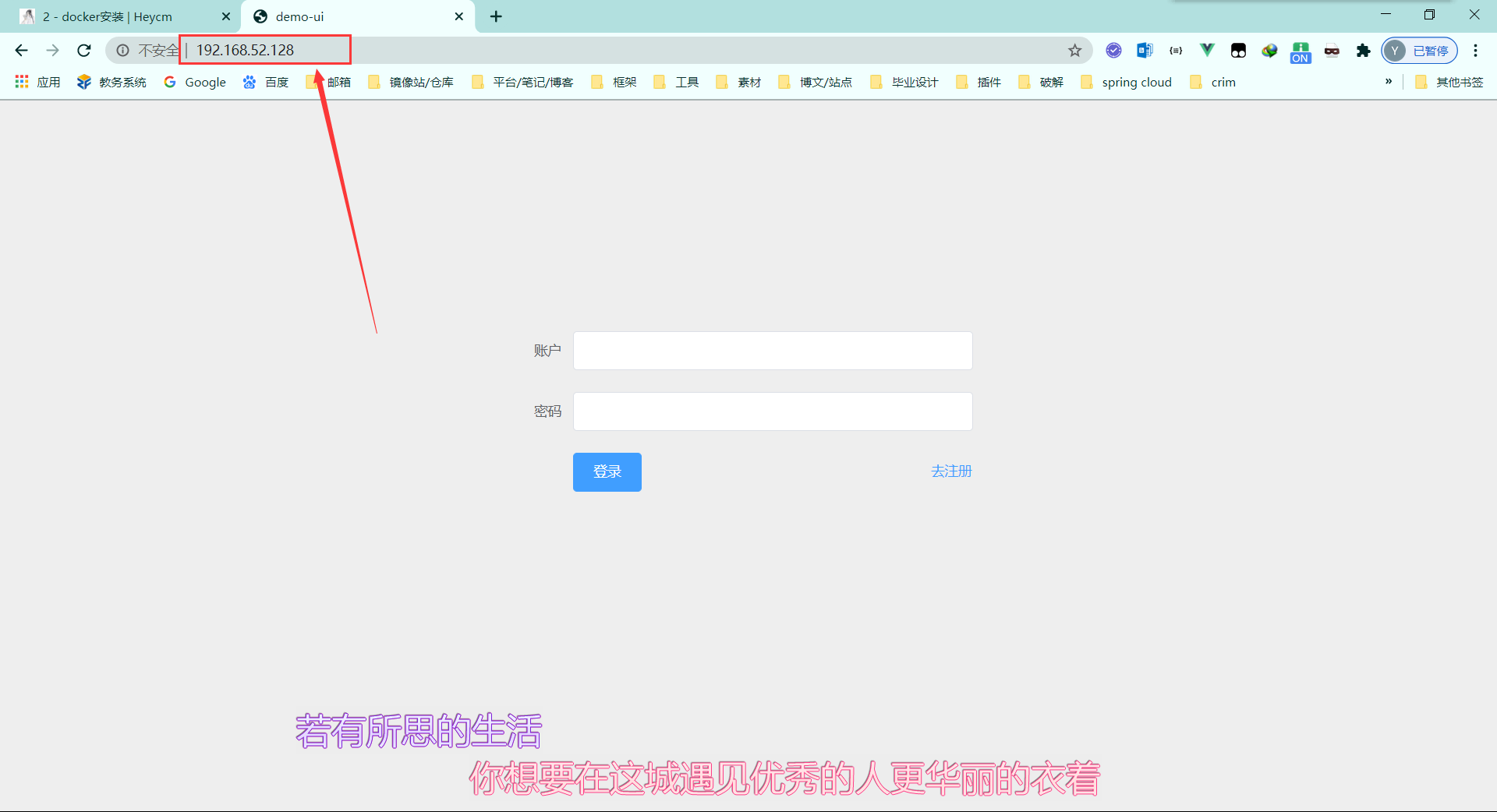Click inside the 账户 account input field
Viewport: 1497px width, 812px height.
click(772, 350)
